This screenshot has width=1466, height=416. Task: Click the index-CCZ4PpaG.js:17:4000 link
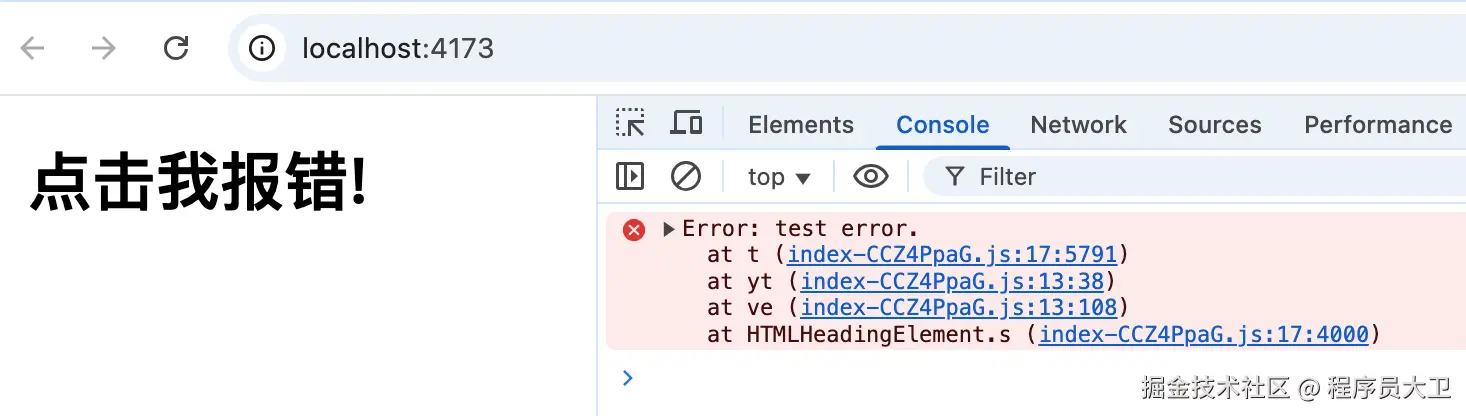(x=1204, y=334)
